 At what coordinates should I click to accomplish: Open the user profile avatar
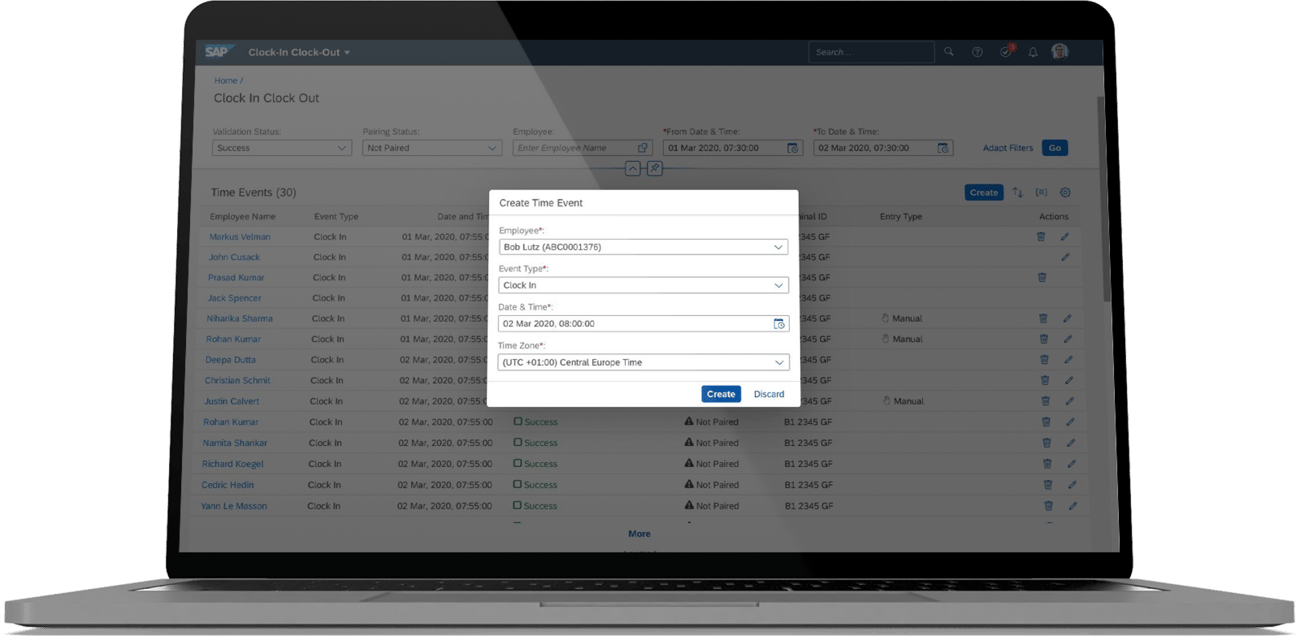click(x=1060, y=51)
